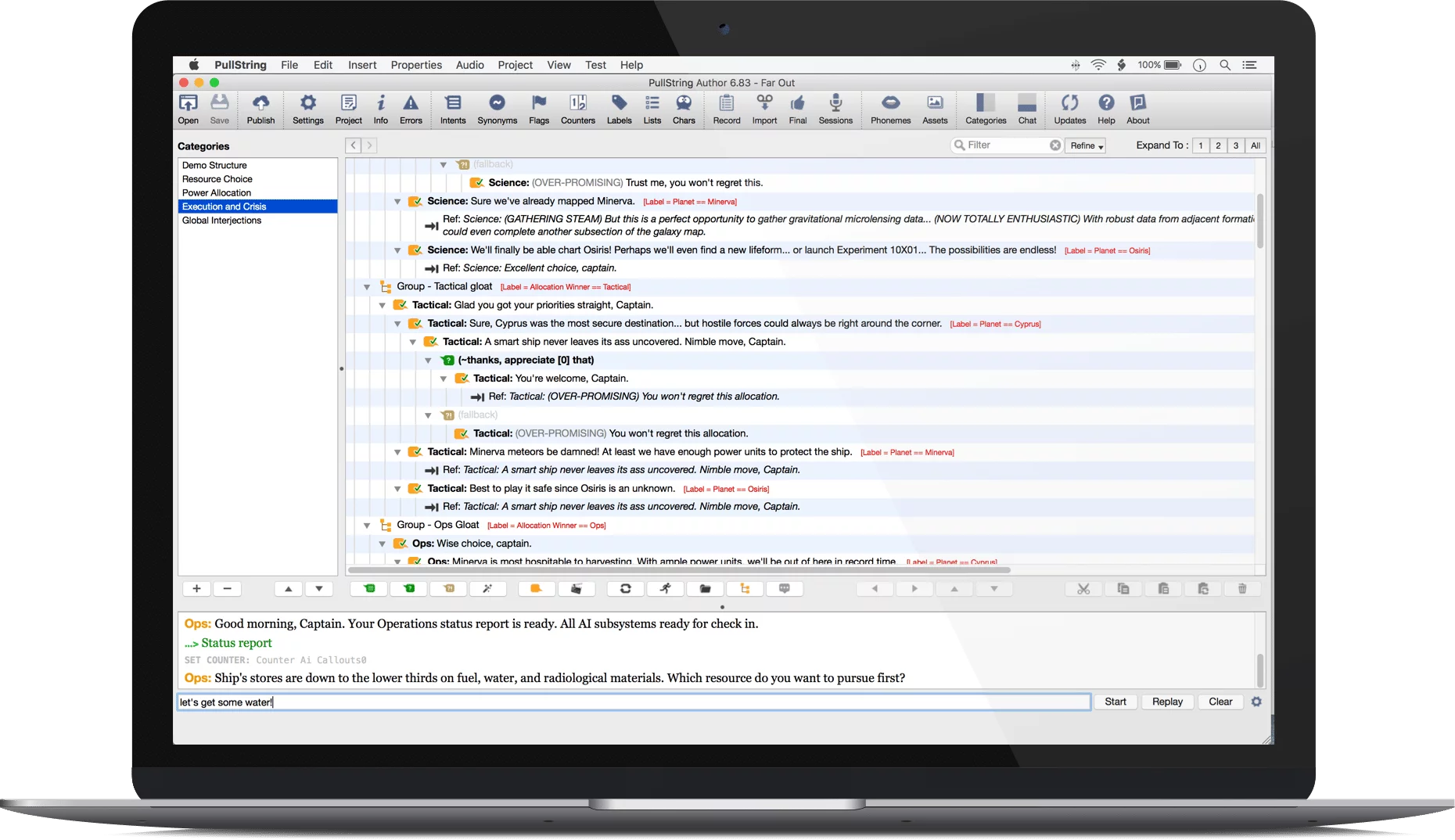This screenshot has width=1455, height=840.
Task: Click the Help question mark toolbar icon
Action: pos(1106,109)
